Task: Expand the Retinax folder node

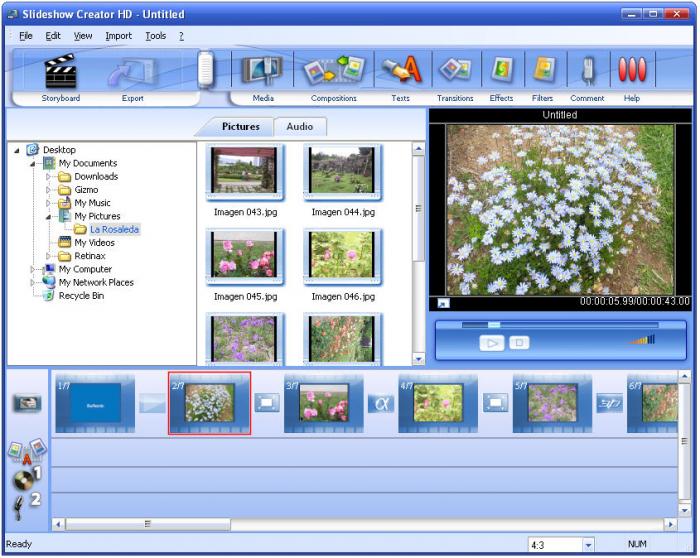Action: pyautogui.click(x=48, y=256)
